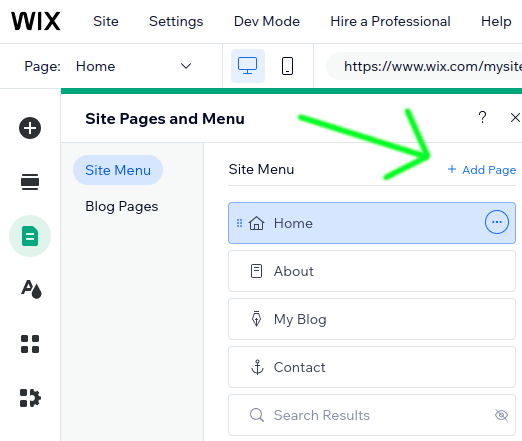Click the Wix logo

(x=36, y=21)
